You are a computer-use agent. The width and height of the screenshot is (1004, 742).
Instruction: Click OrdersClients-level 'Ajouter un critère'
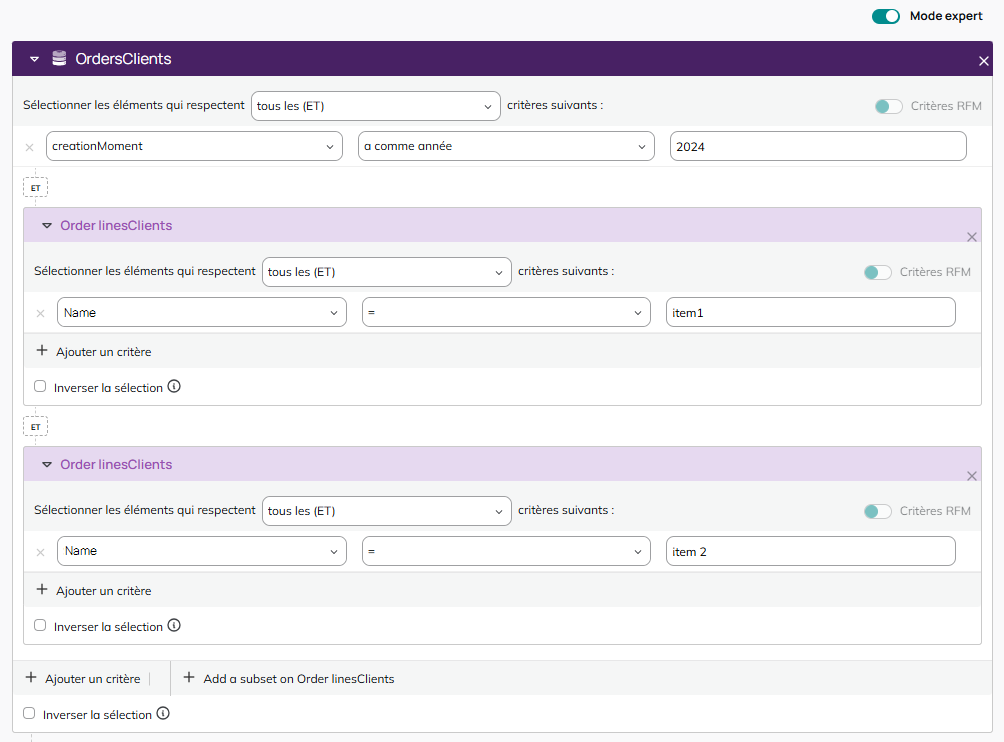(83, 679)
